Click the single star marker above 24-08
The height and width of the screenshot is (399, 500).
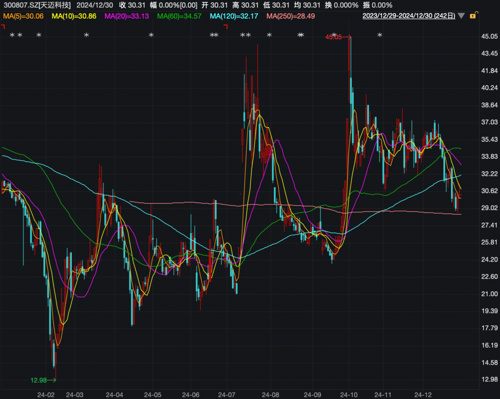(x=269, y=35)
